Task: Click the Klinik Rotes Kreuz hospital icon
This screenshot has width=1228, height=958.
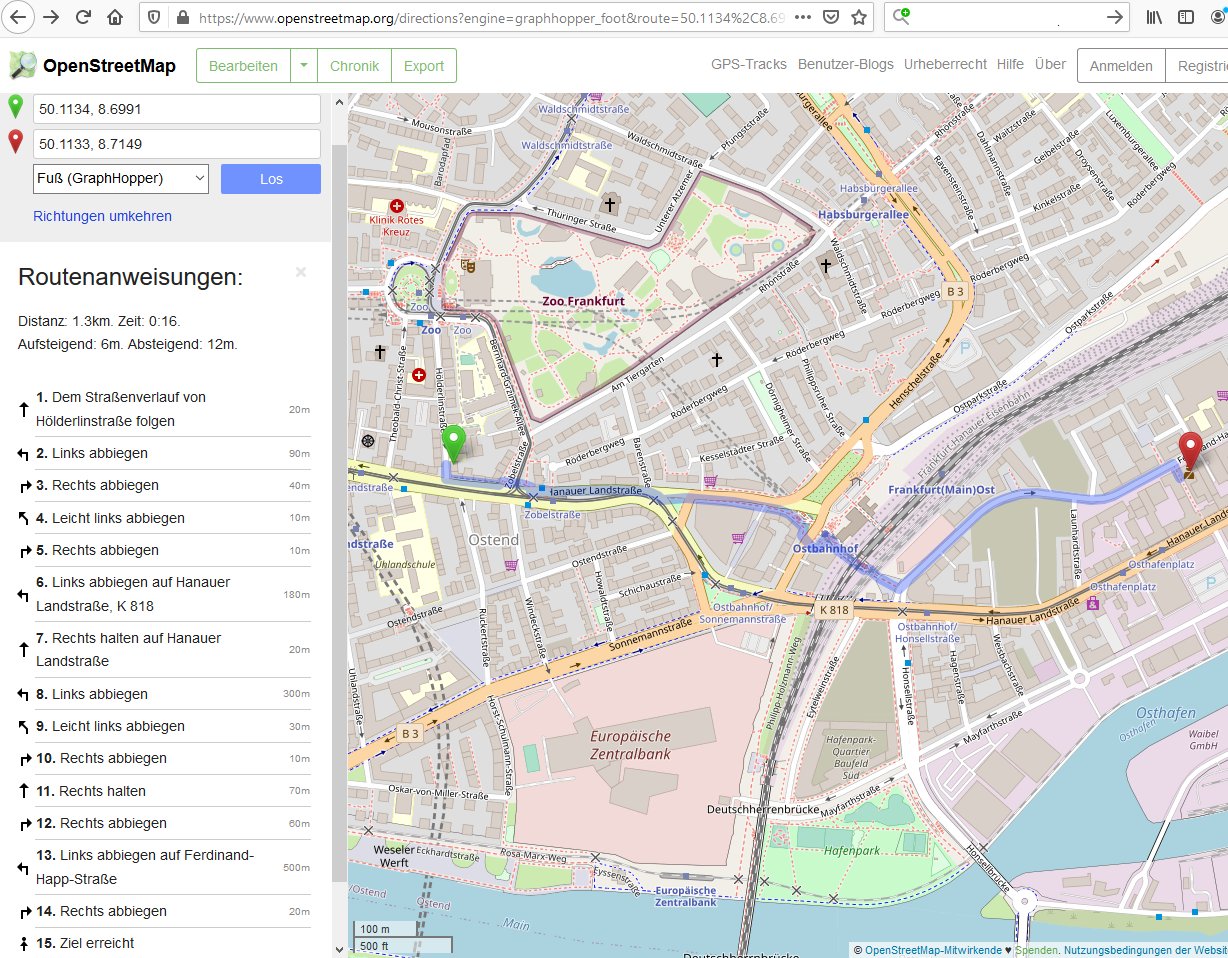Action: click(x=396, y=205)
